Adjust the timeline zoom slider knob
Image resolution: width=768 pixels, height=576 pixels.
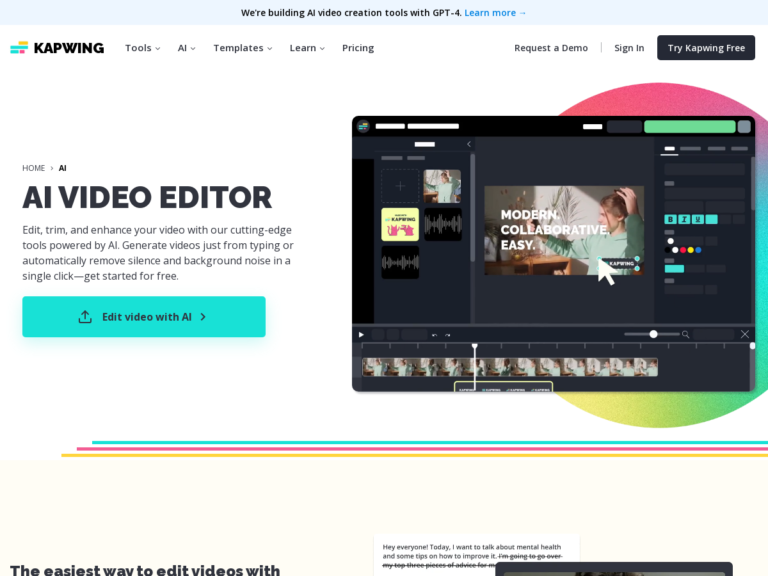(x=653, y=334)
